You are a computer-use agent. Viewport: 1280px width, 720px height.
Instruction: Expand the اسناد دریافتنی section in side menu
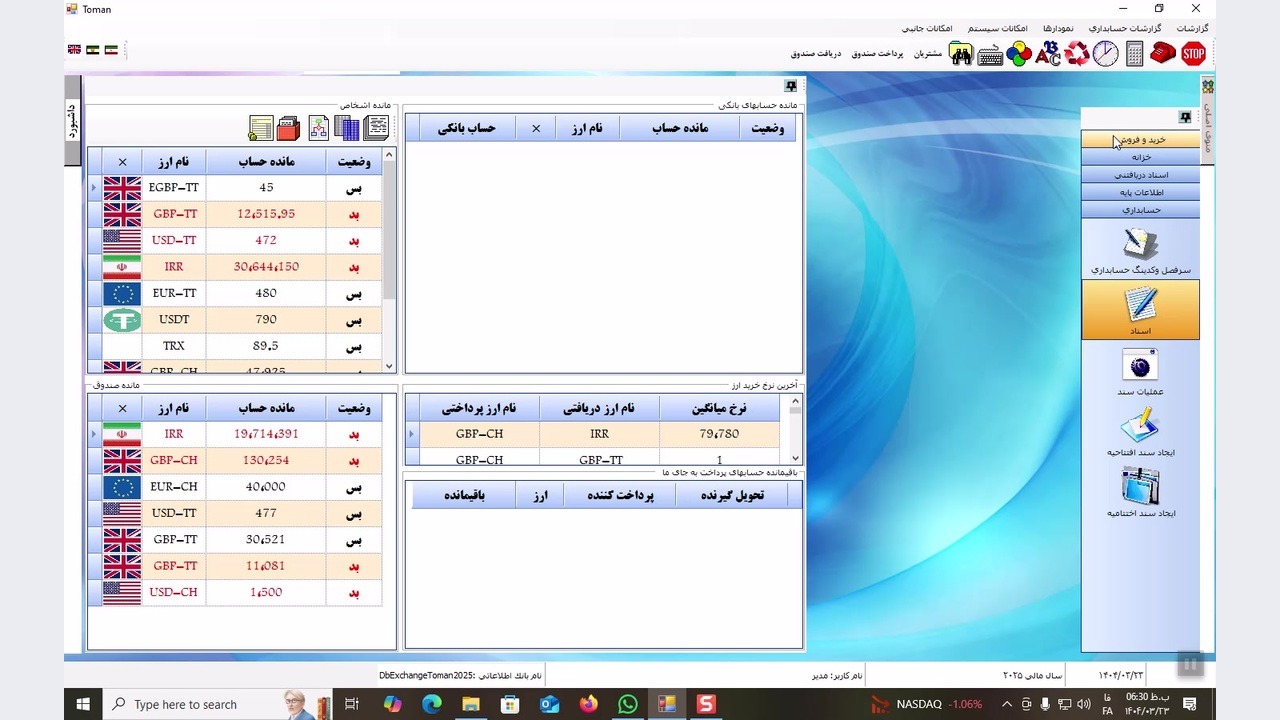click(x=1140, y=175)
